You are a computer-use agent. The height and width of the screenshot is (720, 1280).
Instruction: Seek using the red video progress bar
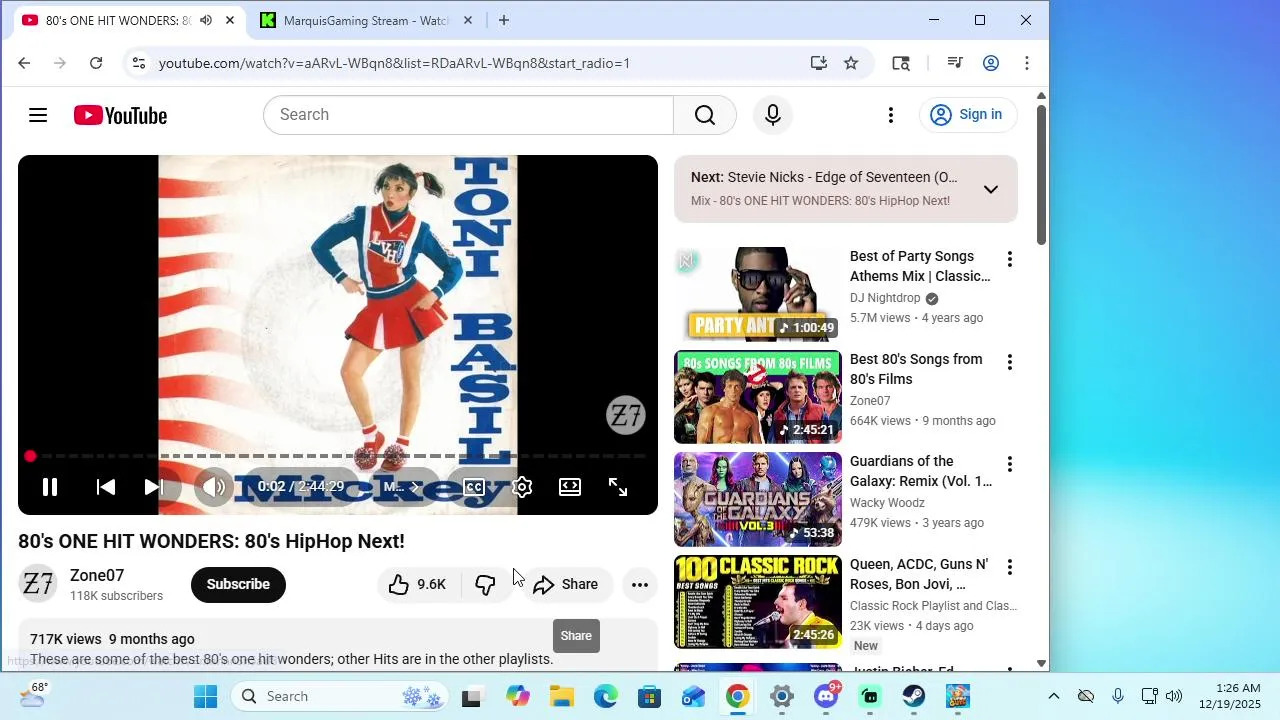pyautogui.click(x=338, y=456)
